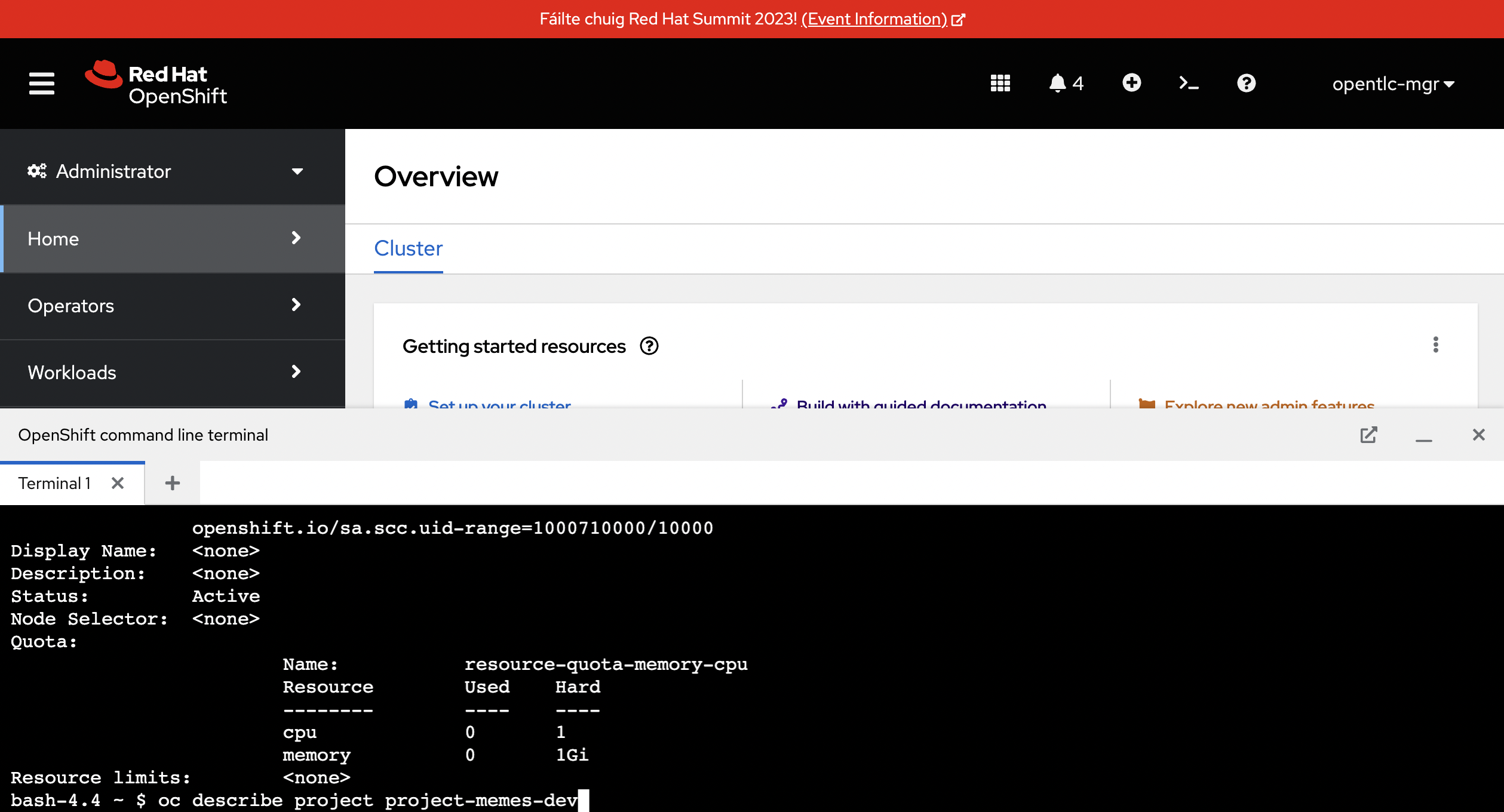
Task: Add a new terminal tab
Action: (173, 483)
